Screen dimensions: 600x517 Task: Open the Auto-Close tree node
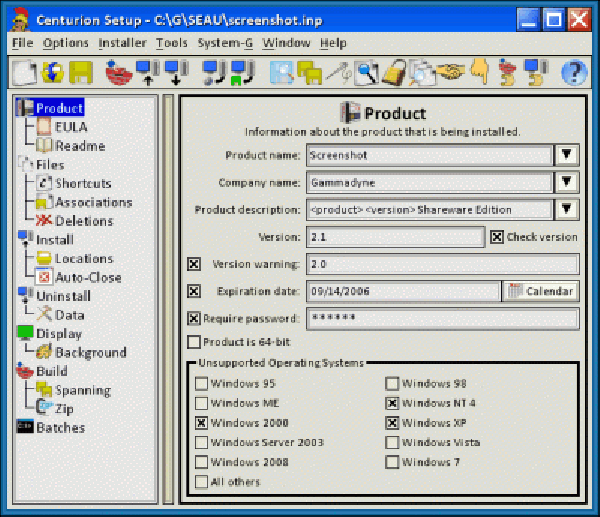pos(87,277)
